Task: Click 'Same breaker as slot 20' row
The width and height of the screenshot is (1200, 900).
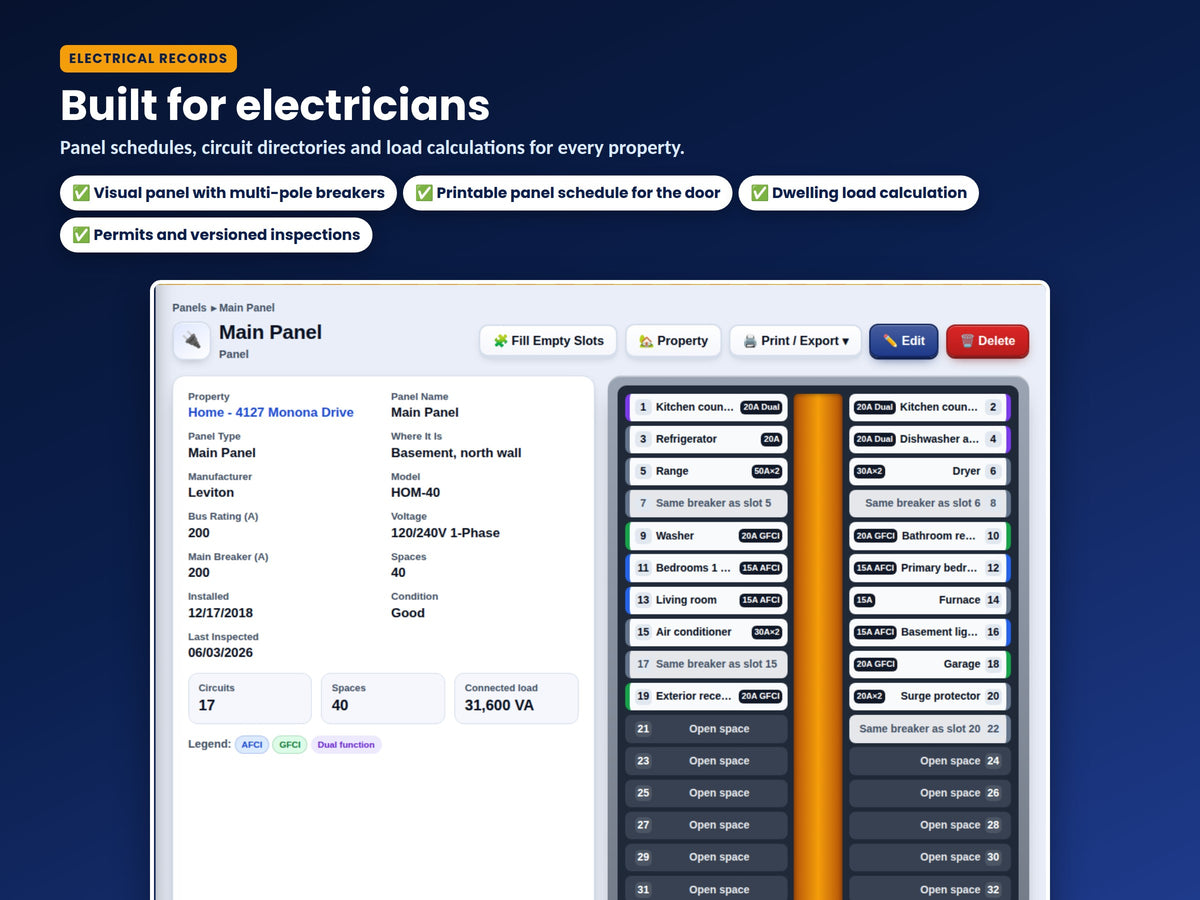Action: click(930, 729)
